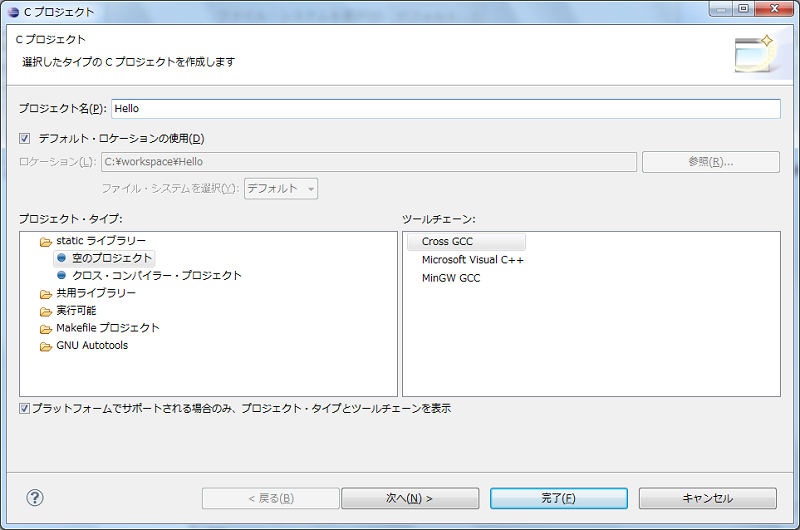Screen dimensions: 800x530
Task: Maximize the C プロジェクト dialog
Action: click(x=744, y=9)
